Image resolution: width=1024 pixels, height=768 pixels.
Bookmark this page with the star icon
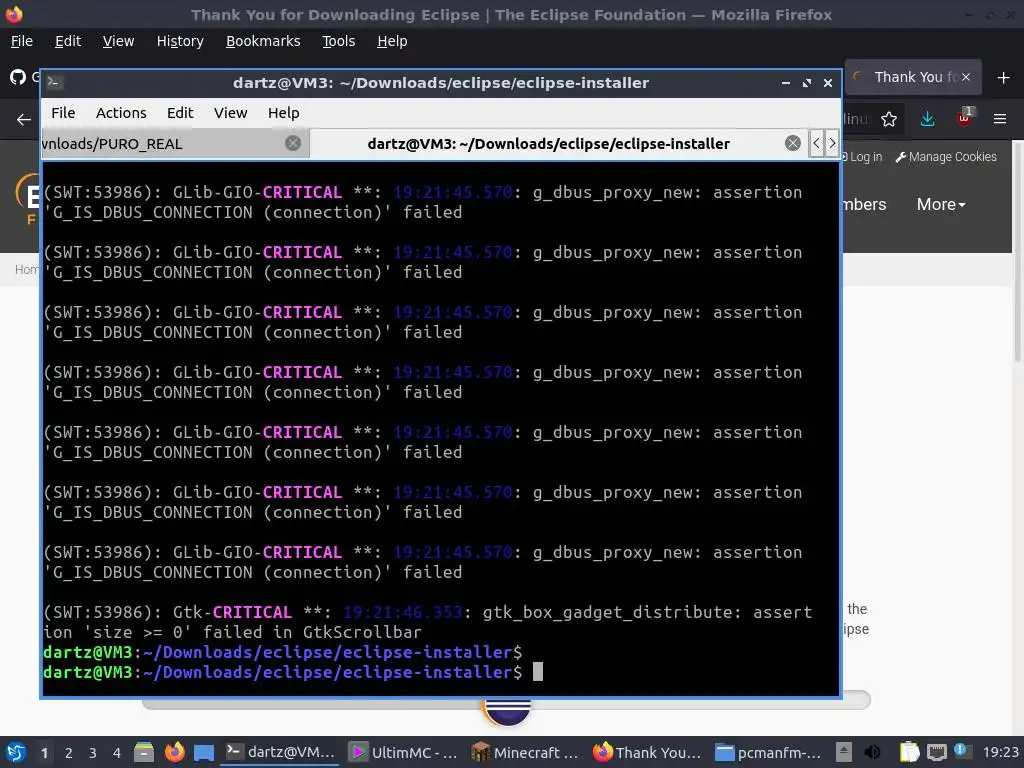(889, 119)
